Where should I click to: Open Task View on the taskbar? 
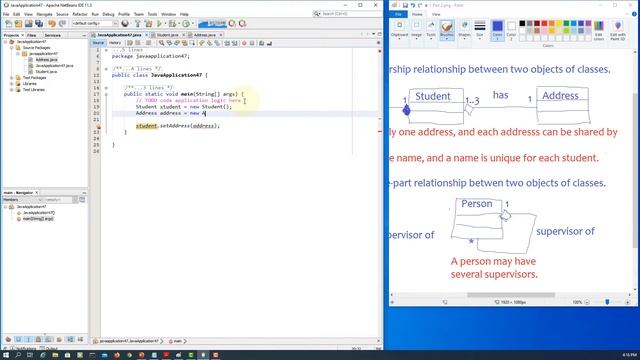tap(30, 355)
